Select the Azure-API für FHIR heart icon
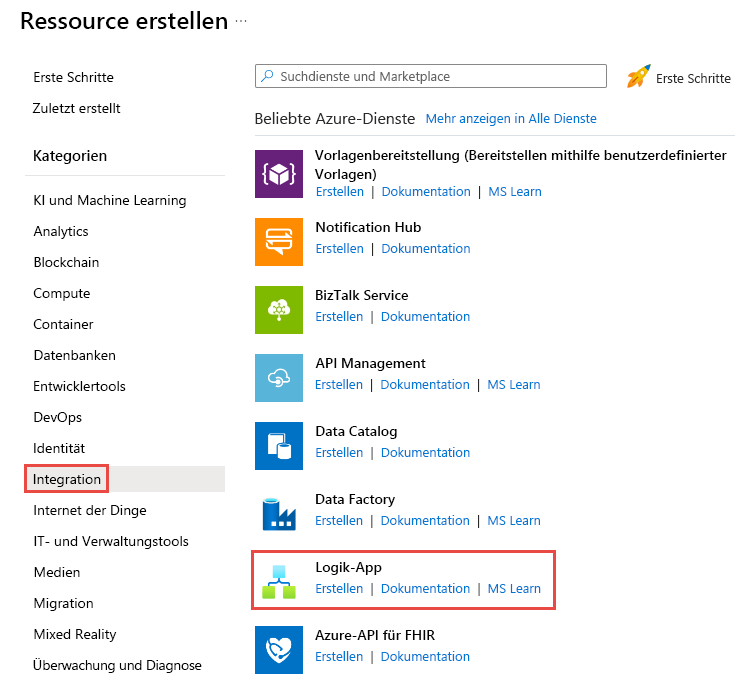 click(279, 650)
